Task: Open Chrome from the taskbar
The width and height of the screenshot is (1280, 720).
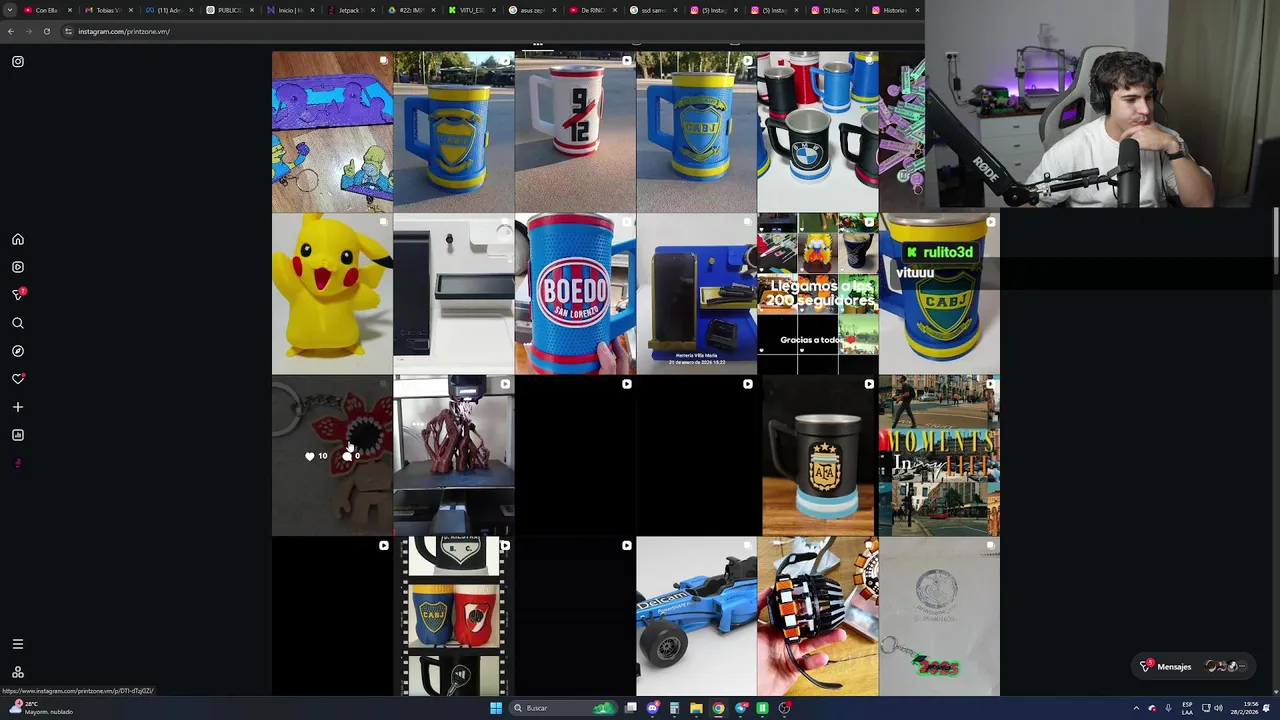Action: click(x=718, y=708)
